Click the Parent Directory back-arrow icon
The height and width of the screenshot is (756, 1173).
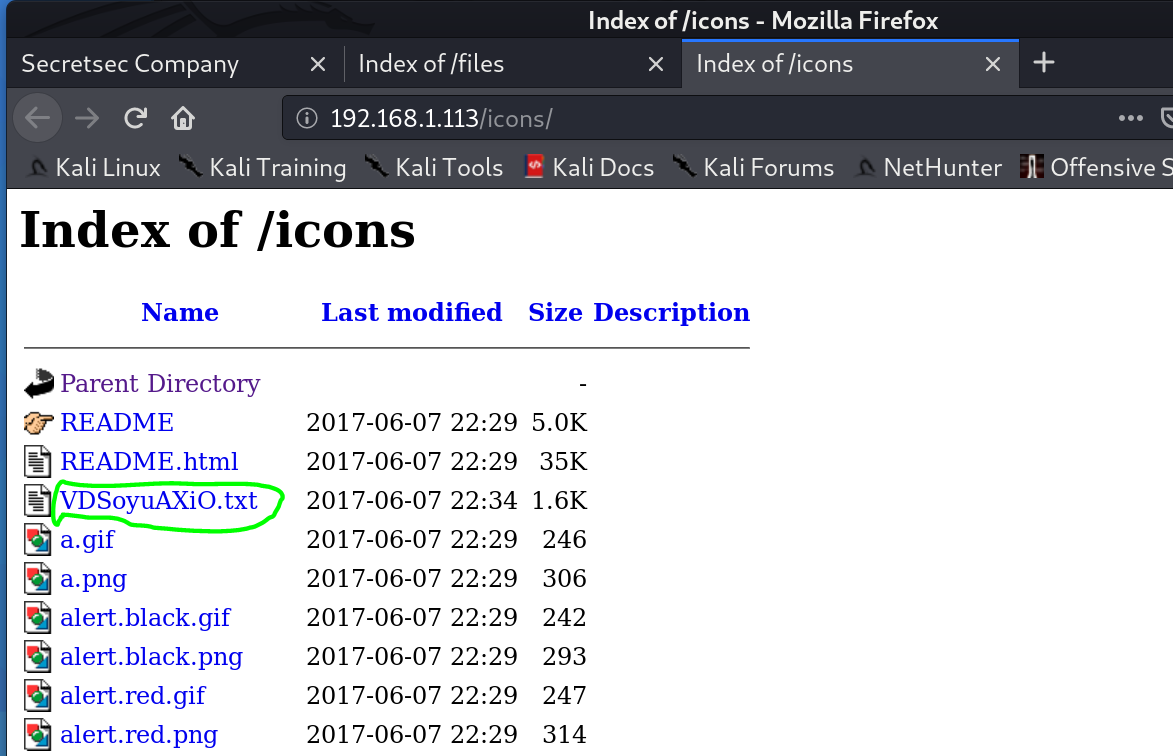tap(38, 383)
